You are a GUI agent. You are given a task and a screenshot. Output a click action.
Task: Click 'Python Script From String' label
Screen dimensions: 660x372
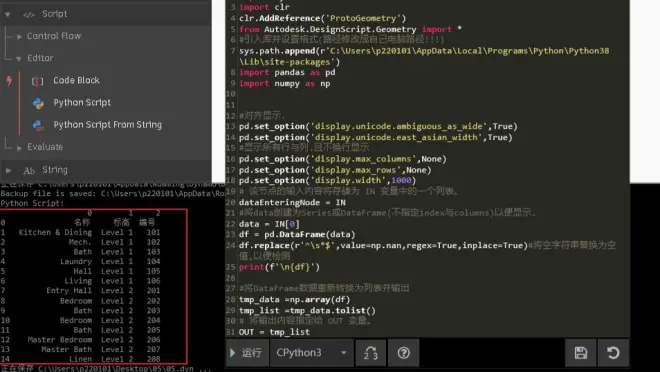point(108,125)
